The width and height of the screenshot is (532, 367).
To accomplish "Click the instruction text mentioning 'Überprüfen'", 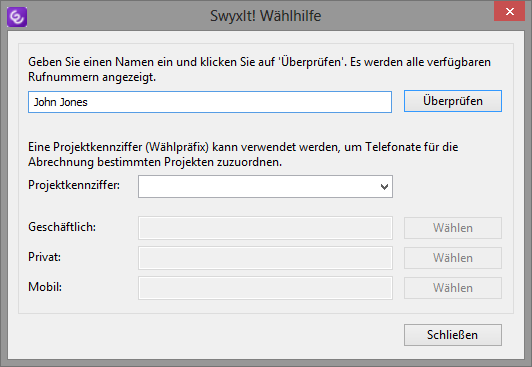I will [259, 70].
